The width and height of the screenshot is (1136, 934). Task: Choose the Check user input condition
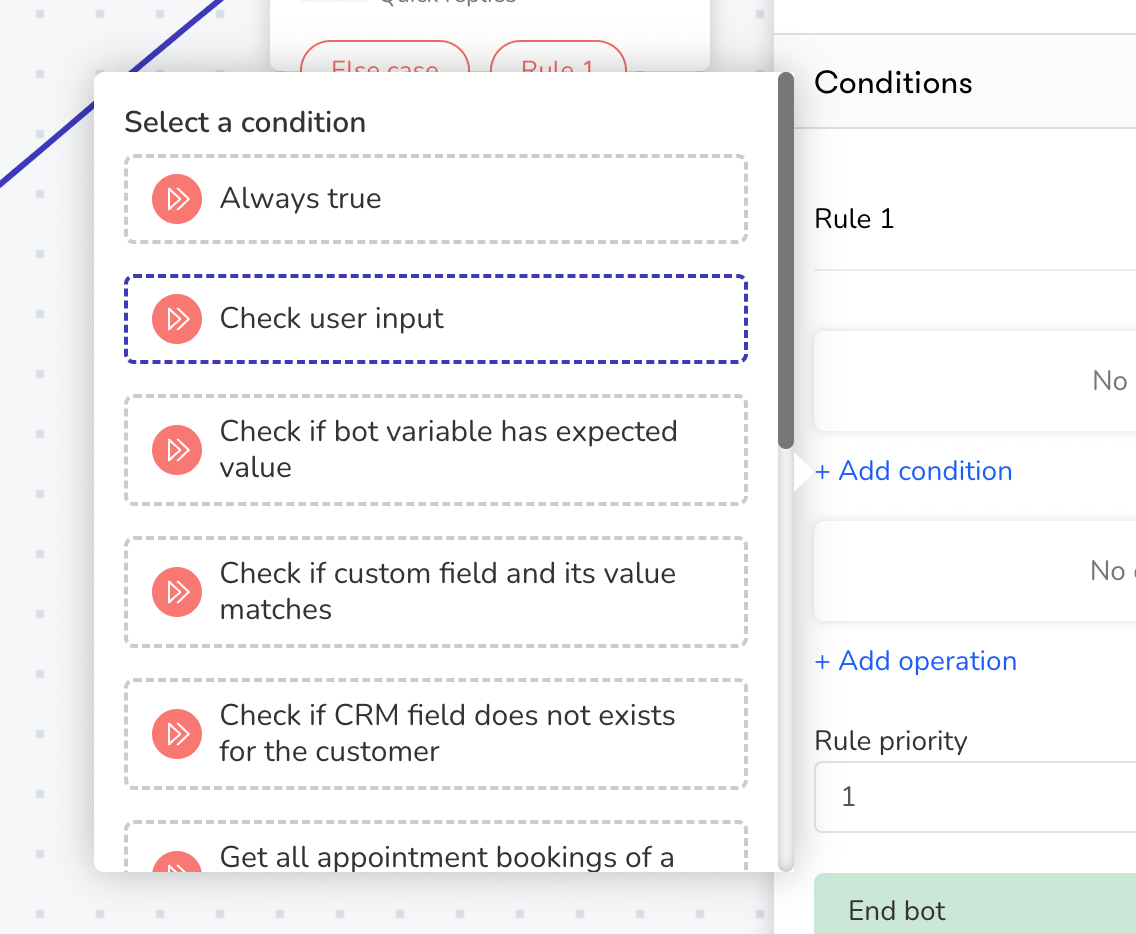click(436, 319)
